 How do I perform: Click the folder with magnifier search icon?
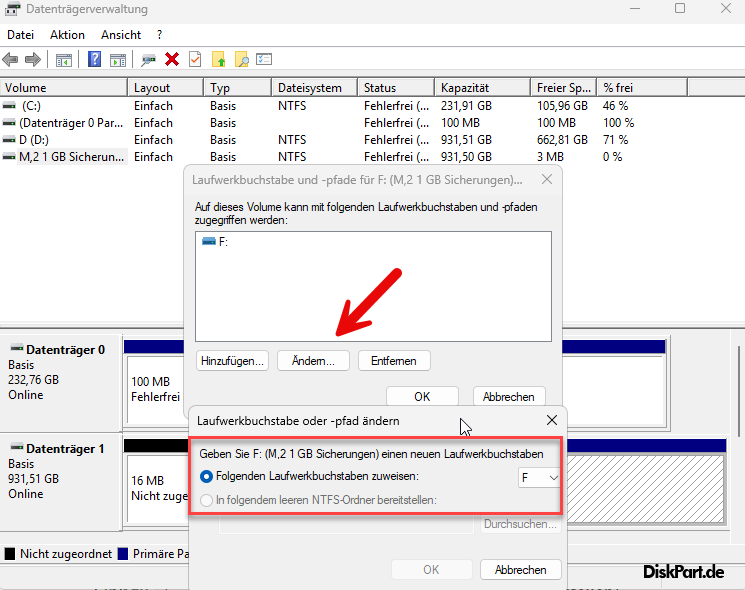click(x=241, y=60)
